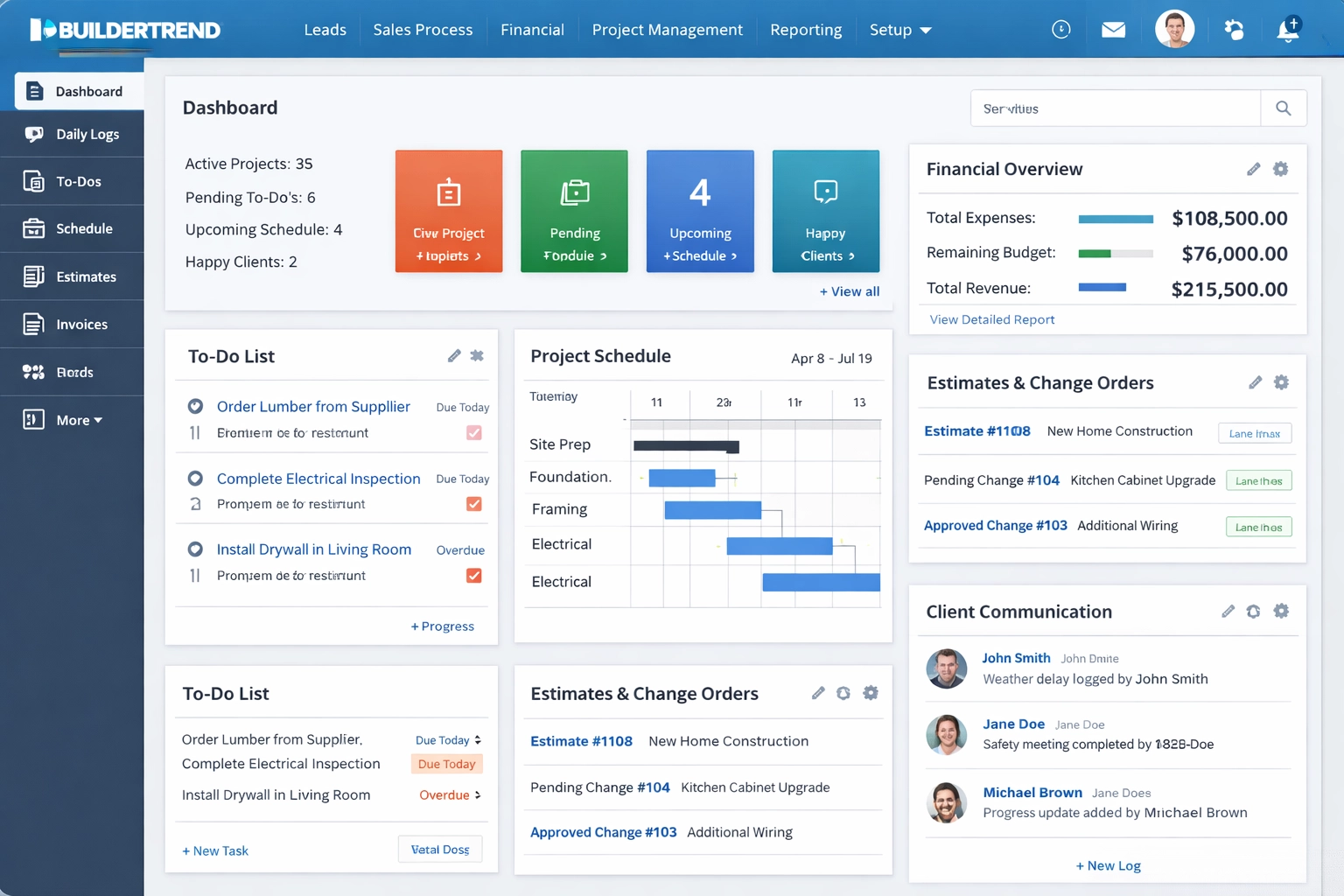Open the Reporting menu item
1344x896 pixels.
click(805, 29)
